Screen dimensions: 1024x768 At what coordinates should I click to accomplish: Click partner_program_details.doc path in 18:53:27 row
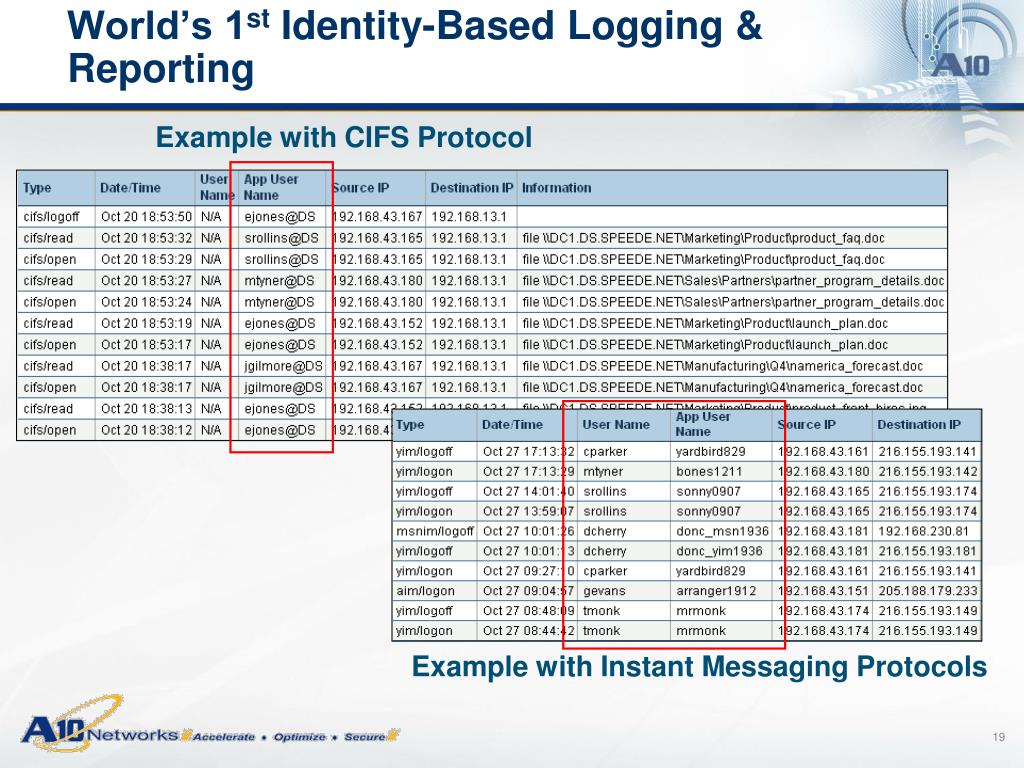coord(733,281)
